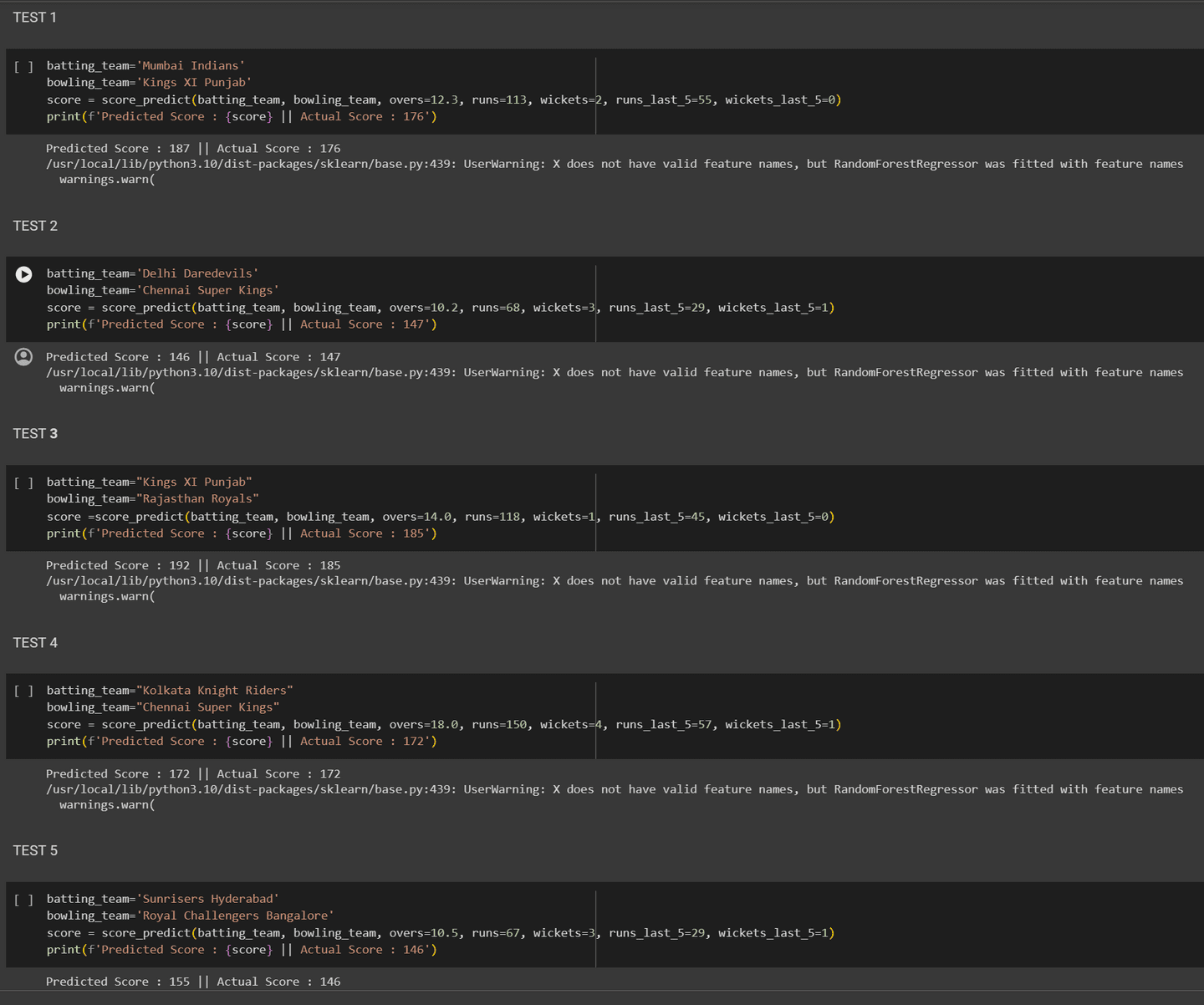The width and height of the screenshot is (1204, 1005).
Task: Run the Delhi Daredevils test cell
Action: tap(24, 274)
